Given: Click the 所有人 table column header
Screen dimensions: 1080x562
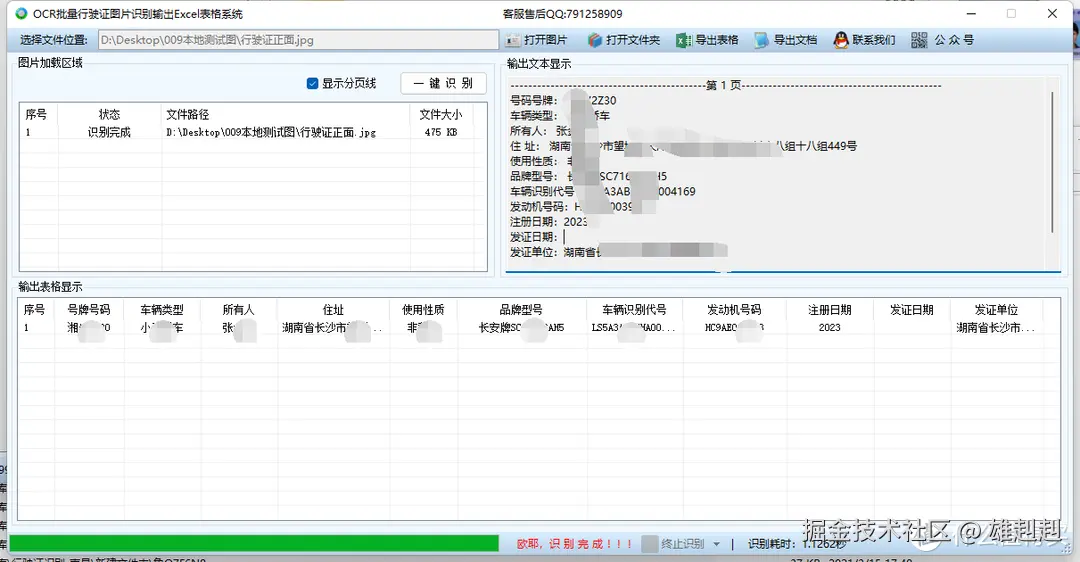Looking at the screenshot, I should tap(238, 310).
